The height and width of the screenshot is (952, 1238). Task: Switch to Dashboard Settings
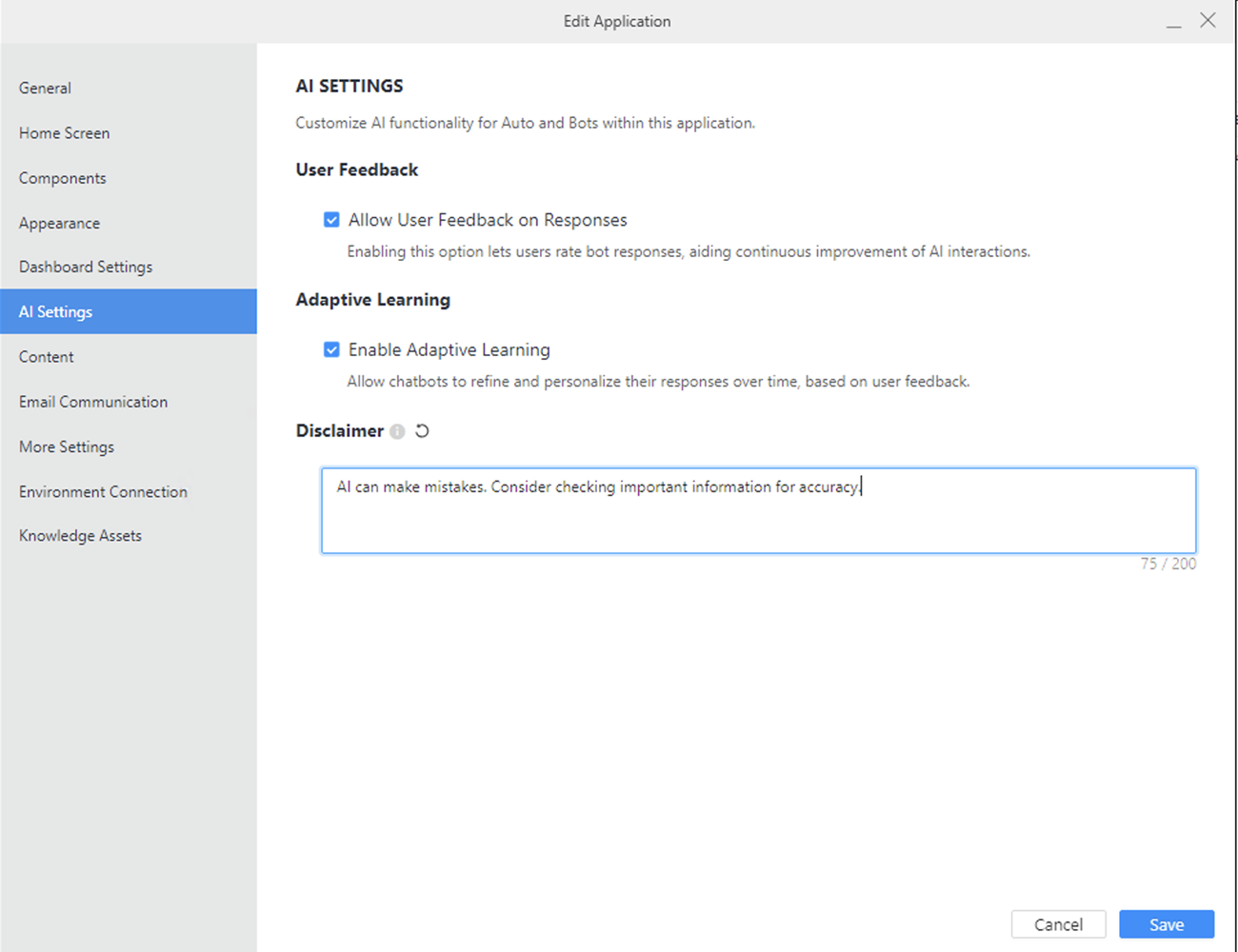pyautogui.click(x=86, y=267)
